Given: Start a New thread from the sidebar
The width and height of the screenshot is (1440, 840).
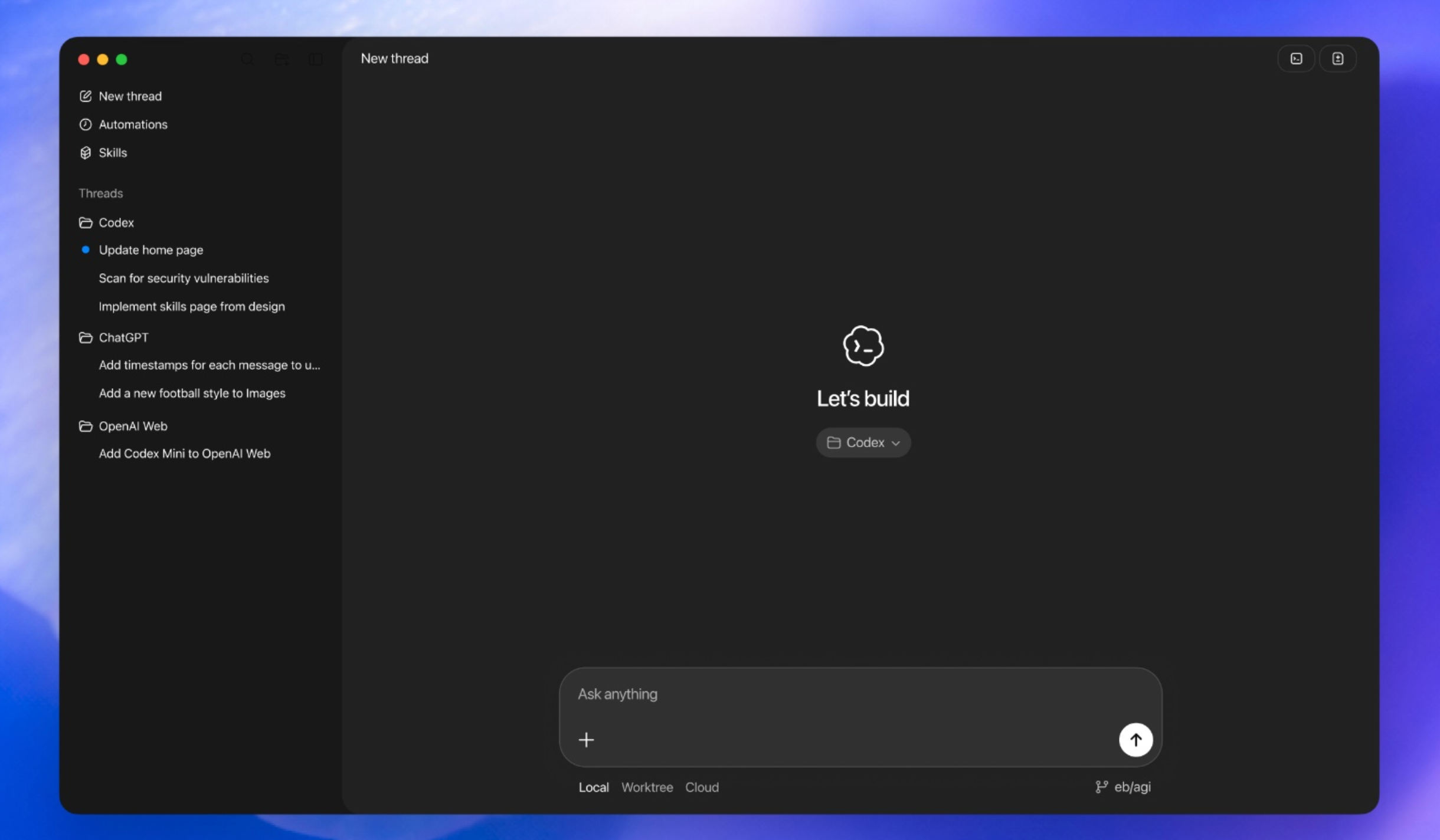Looking at the screenshot, I should (120, 96).
